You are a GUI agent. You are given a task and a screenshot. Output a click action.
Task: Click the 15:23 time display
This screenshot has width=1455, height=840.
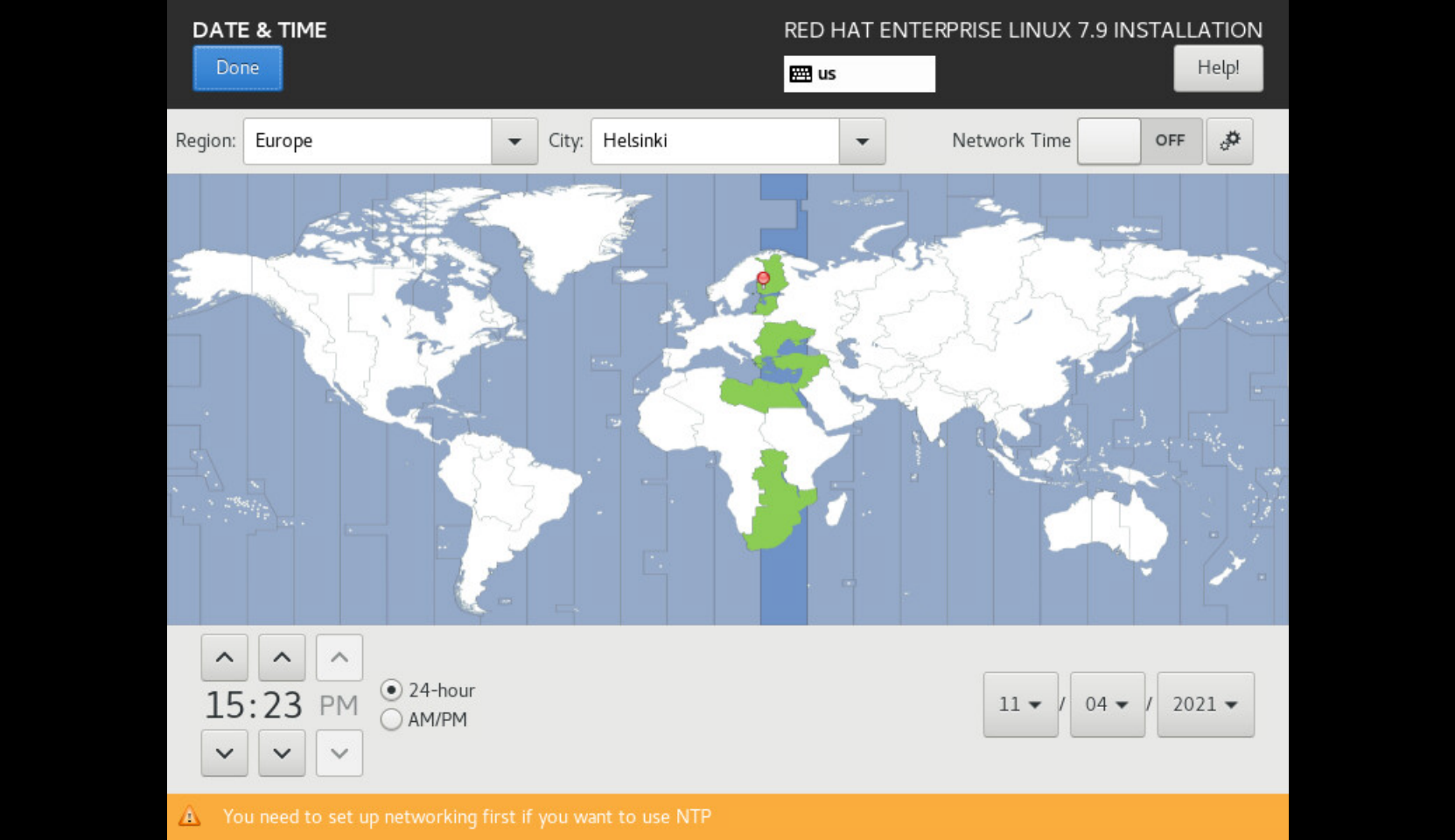tap(254, 705)
